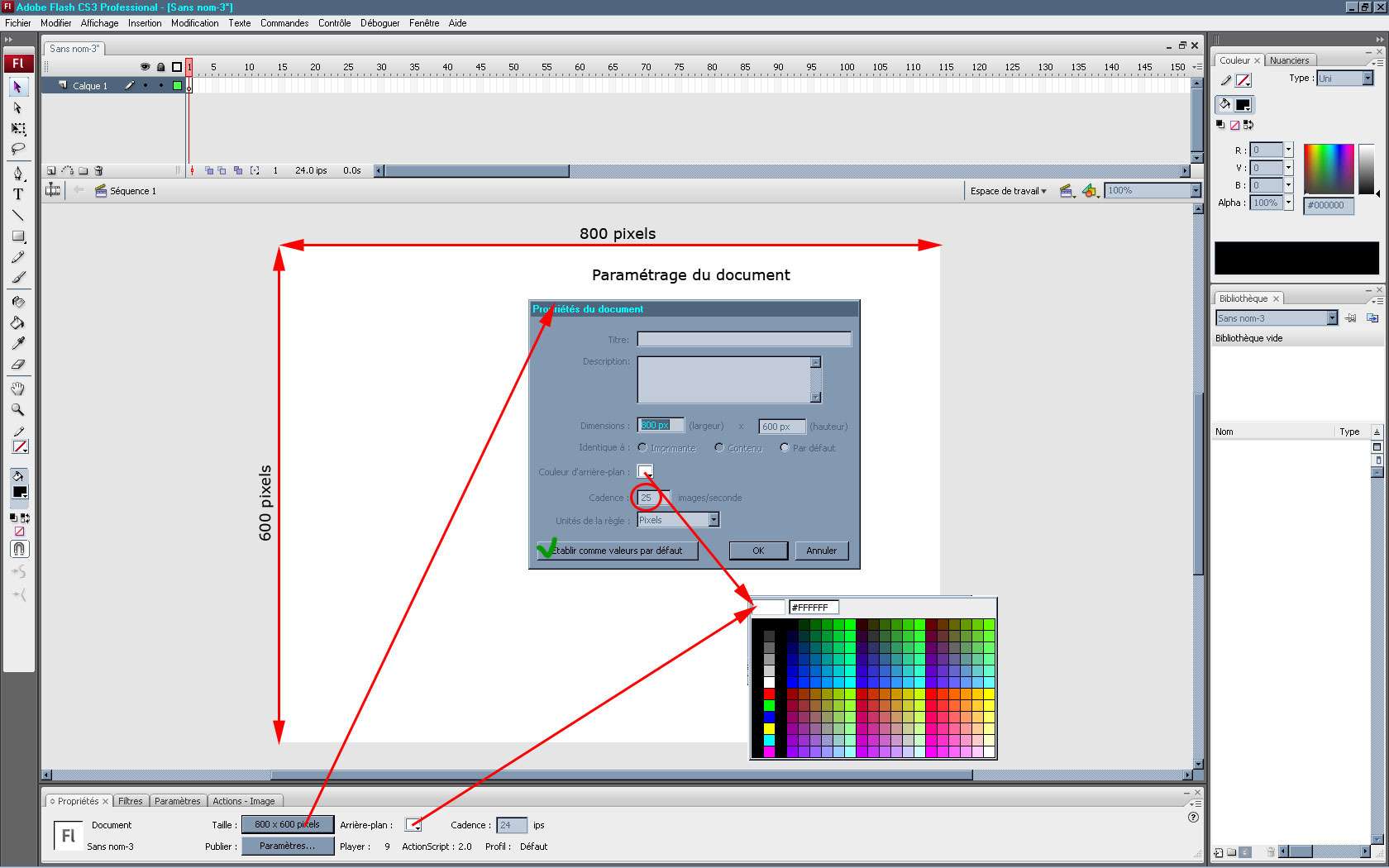This screenshot has height=868, width=1389.
Task: Select the Free Transform tool
Action: point(18,129)
